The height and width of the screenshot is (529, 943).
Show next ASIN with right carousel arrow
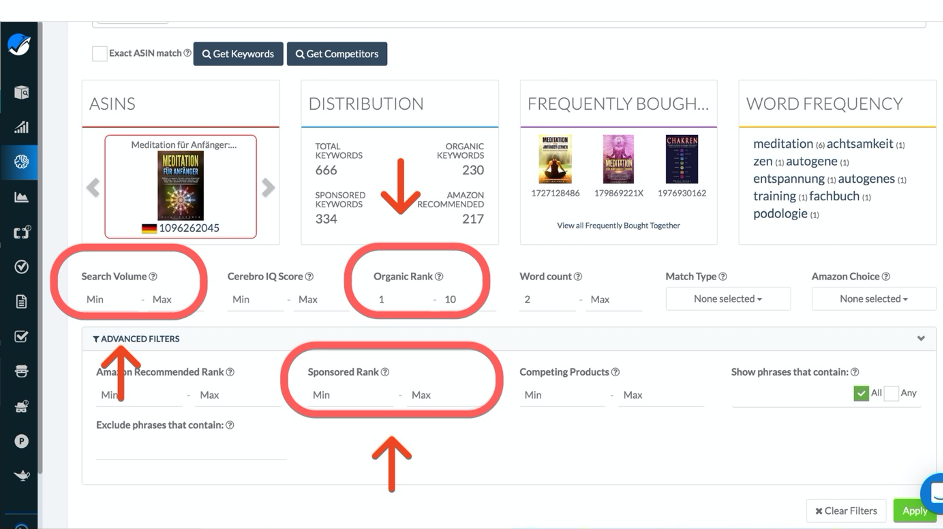(x=268, y=188)
